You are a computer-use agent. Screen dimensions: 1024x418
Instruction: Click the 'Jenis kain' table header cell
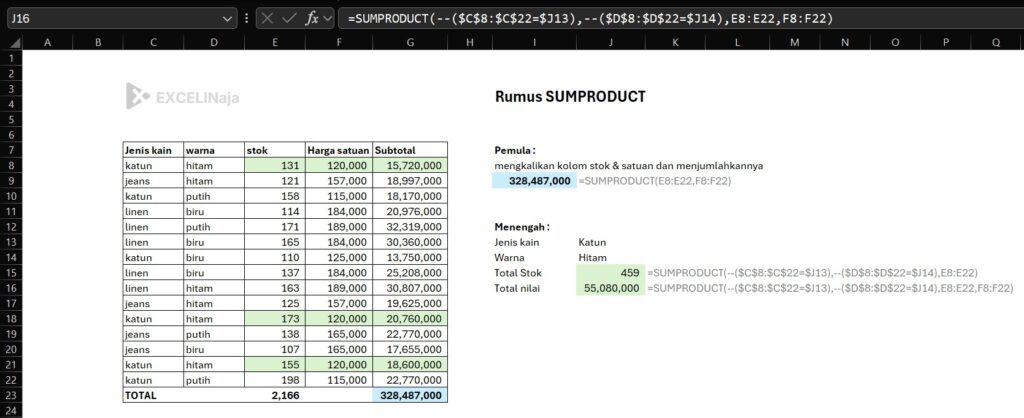tap(153, 150)
